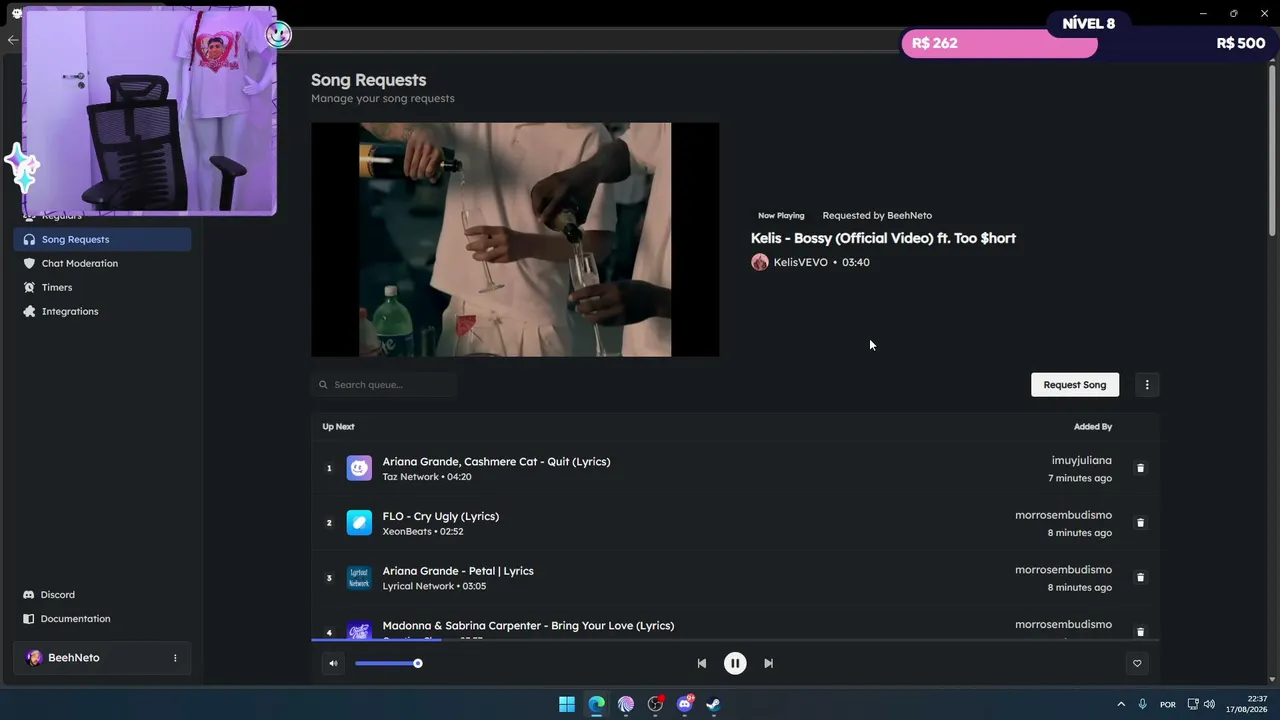This screenshot has height=720, width=1280.
Task: Click the KelisVEVO channel name
Action: pyautogui.click(x=801, y=262)
